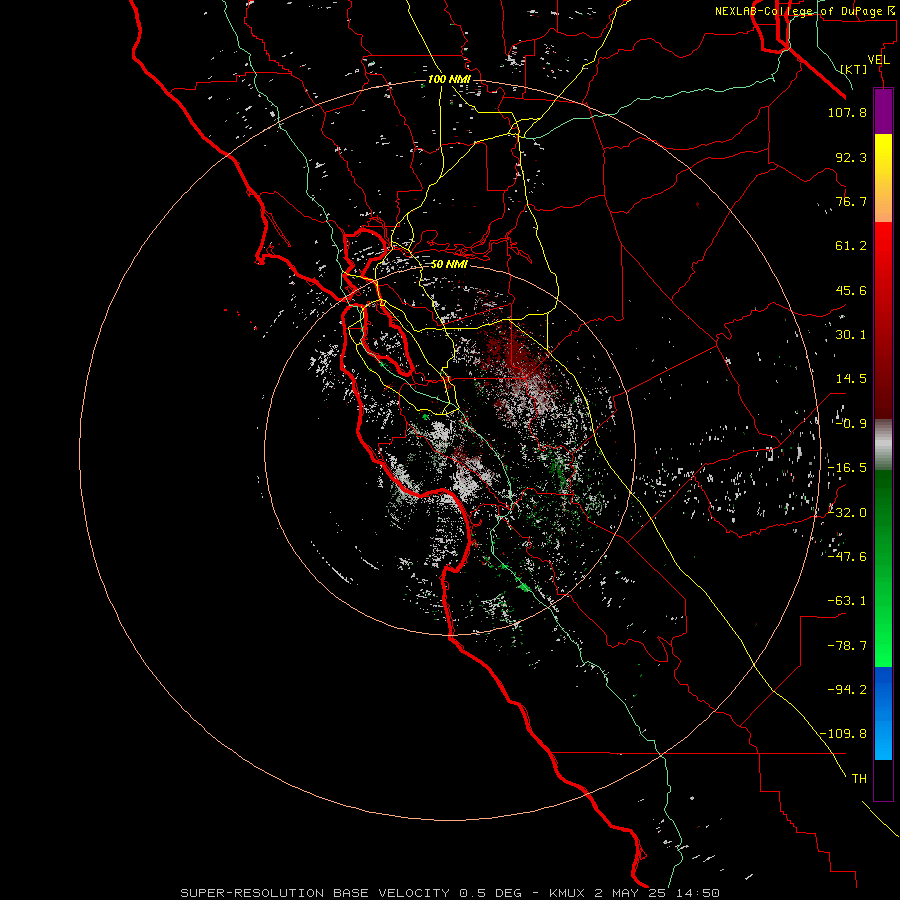Click the TH threshold label

click(859, 779)
